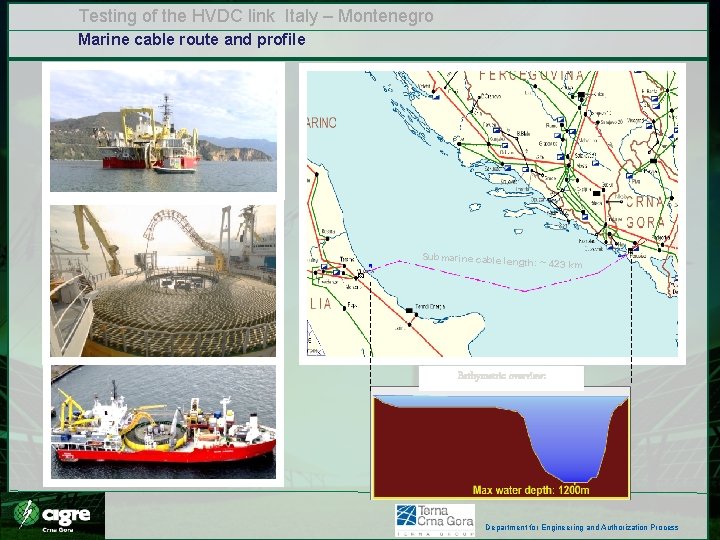Click the 'Bathymetric overview:' caption
Image resolution: width=720 pixels, height=540 pixels.
click(x=501, y=376)
